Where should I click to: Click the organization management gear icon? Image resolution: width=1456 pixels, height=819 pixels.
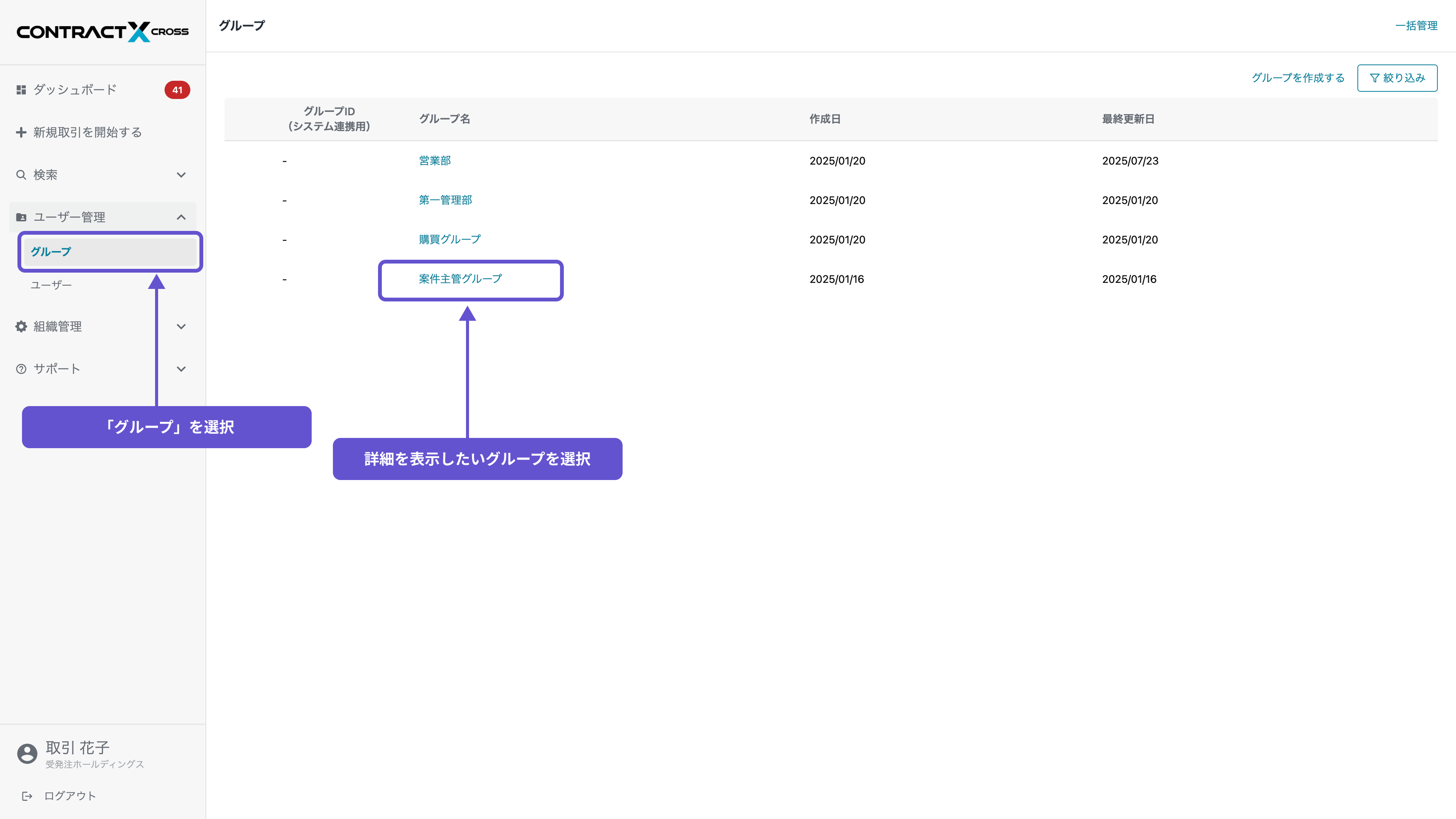21,327
